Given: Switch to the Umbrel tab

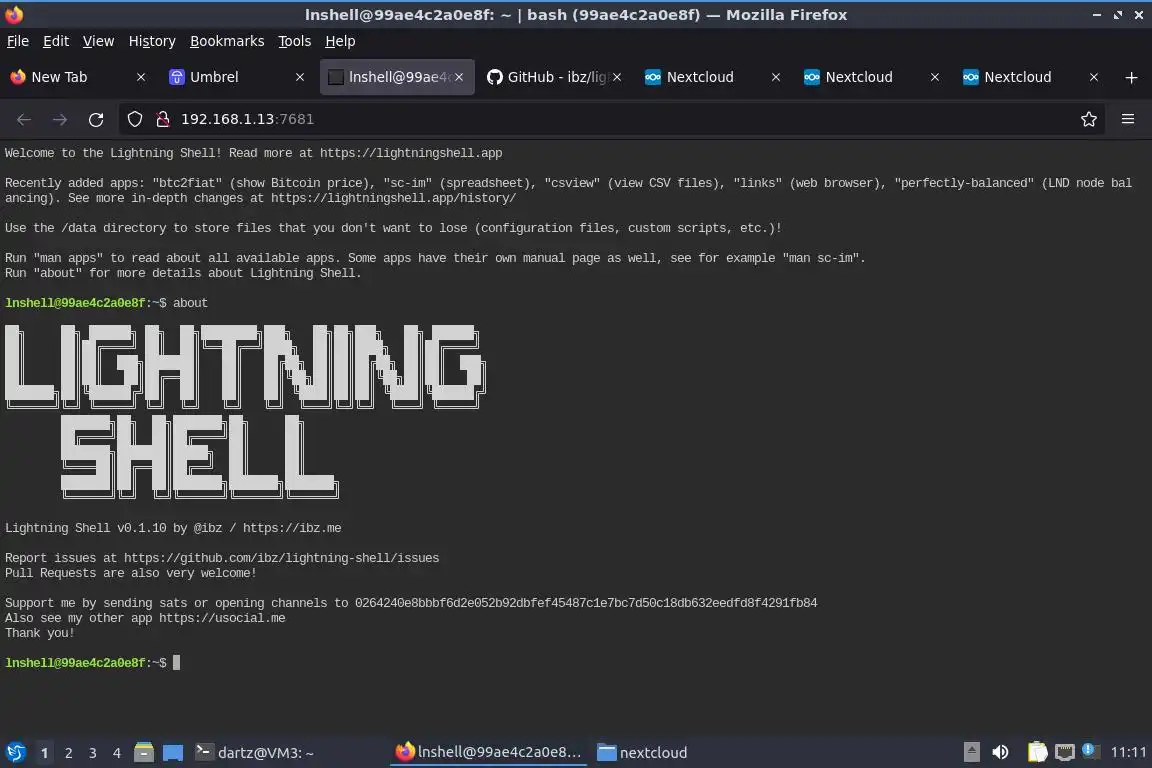Looking at the screenshot, I should [x=237, y=77].
